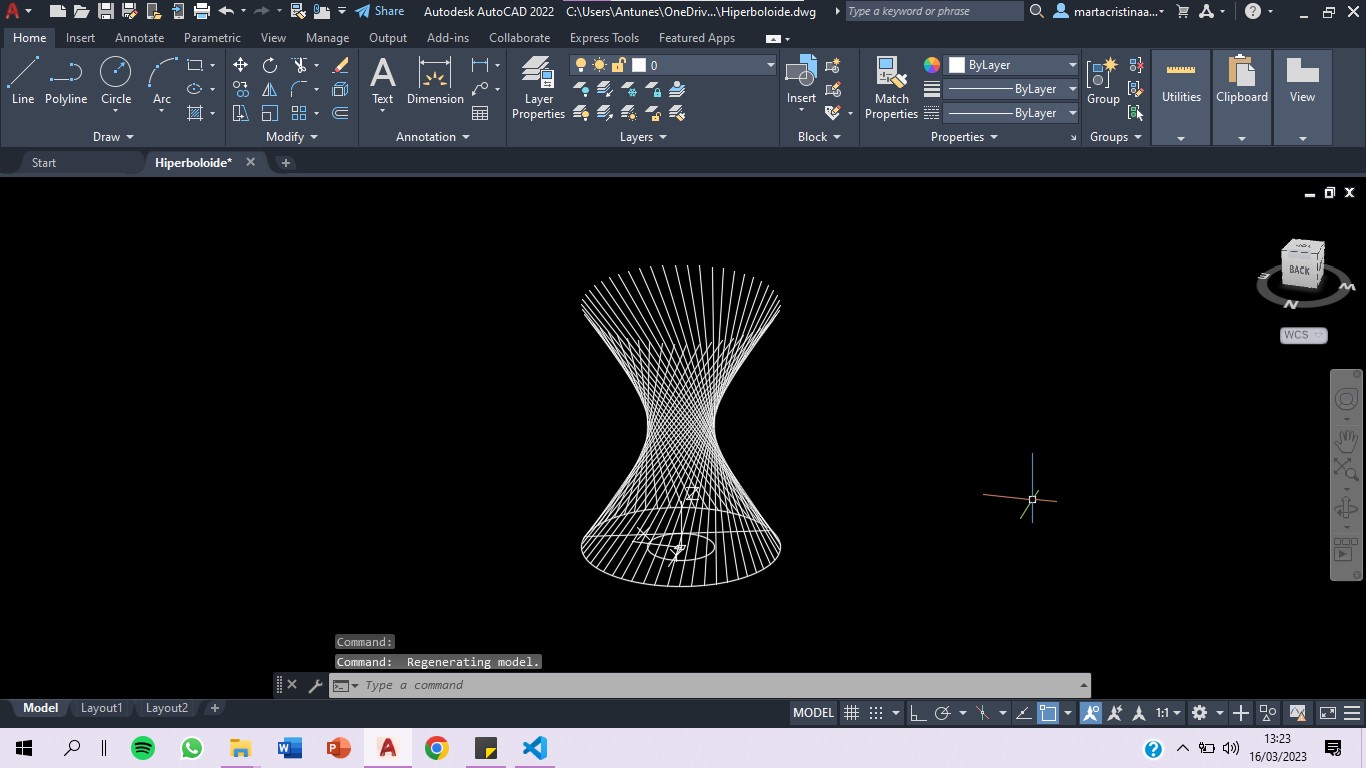The image size is (1366, 768).
Task: Toggle drawing grid display in status bar
Action: [851, 713]
